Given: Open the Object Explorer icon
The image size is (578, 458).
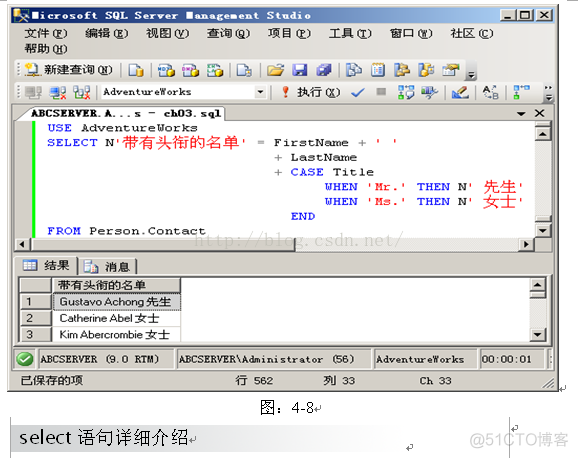Looking at the screenshot, I should coord(402,70).
